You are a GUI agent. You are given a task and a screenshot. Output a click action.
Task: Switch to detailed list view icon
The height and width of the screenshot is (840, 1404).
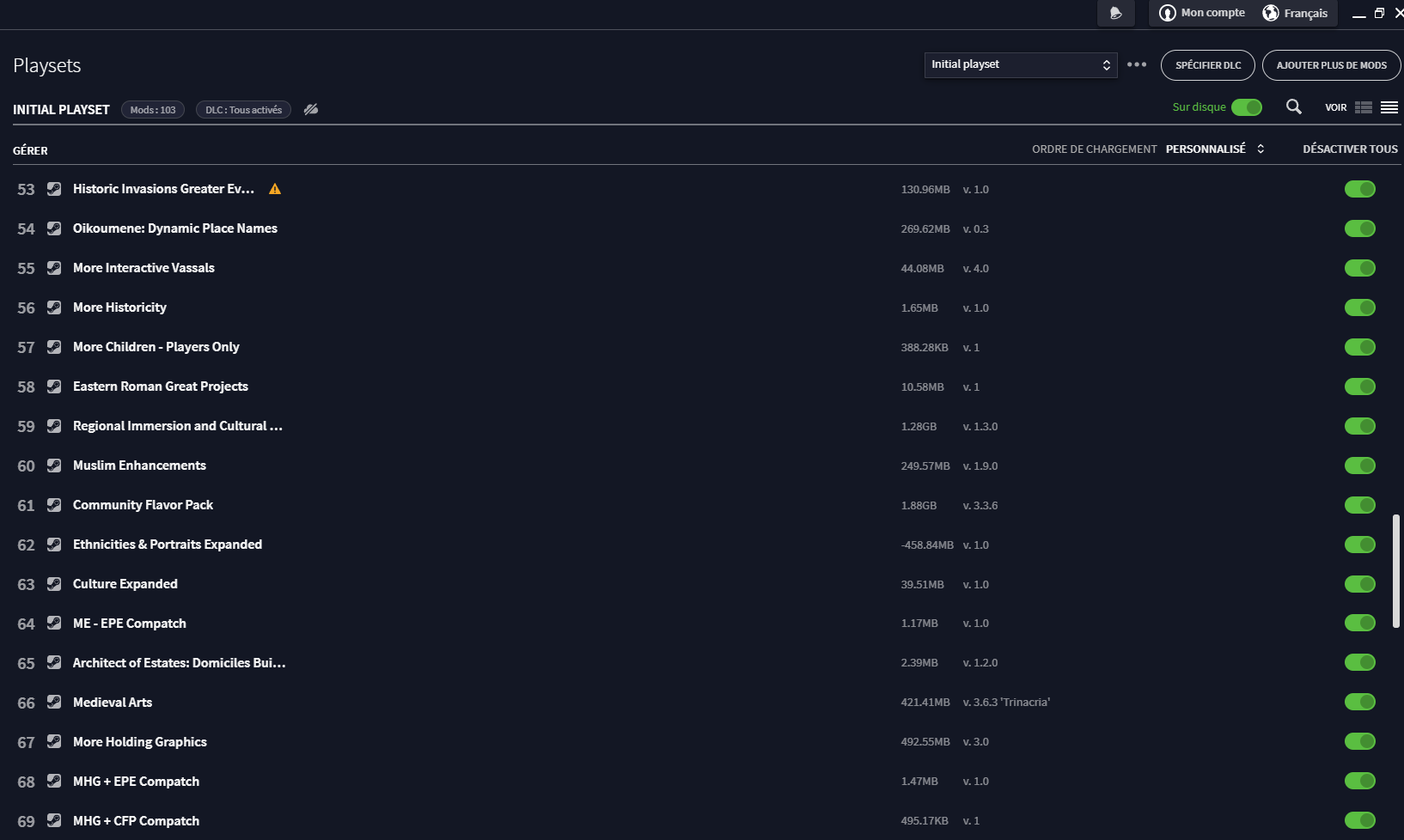[x=1364, y=107]
